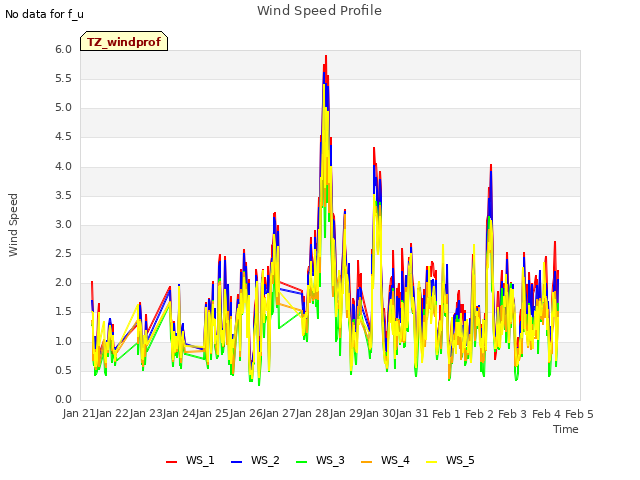This screenshot has width=640, height=480.
Task: Click the highest wind speed peak near Jan 28
Action: click(326, 56)
